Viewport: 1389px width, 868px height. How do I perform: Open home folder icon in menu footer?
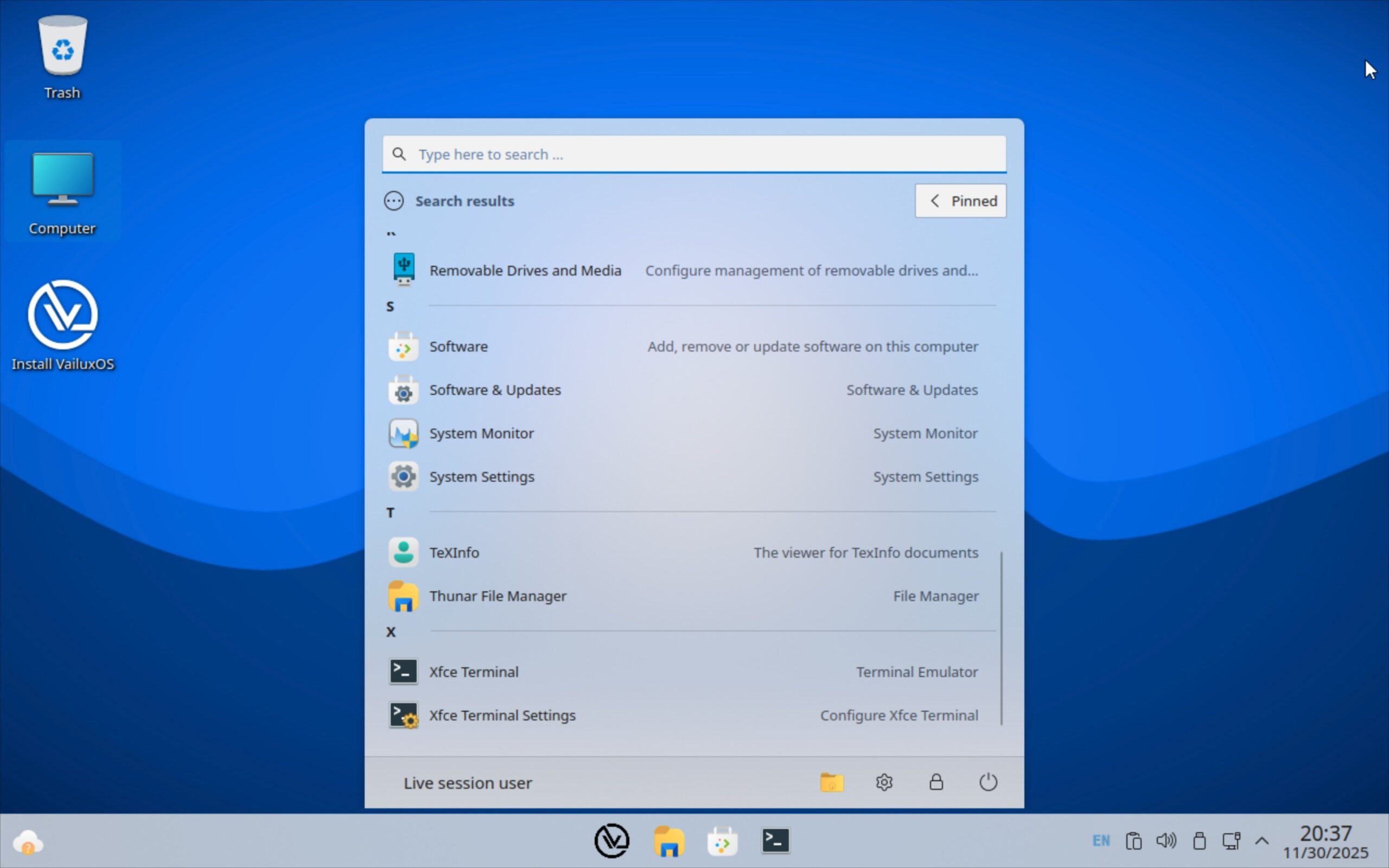click(832, 782)
